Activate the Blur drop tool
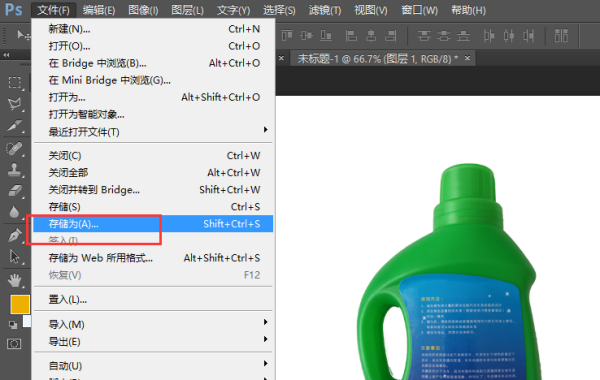Viewport: 600px width, 380px height. click(15, 212)
